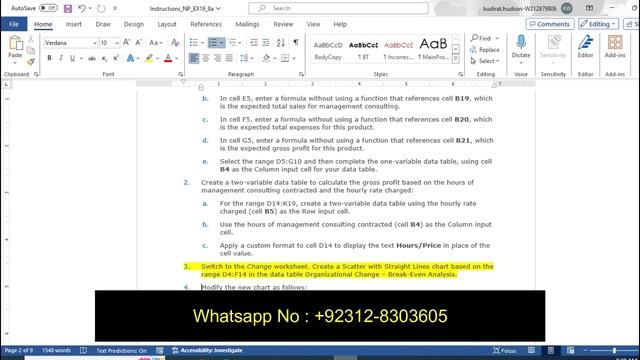The width and height of the screenshot is (640, 360).
Task: Click the Editing mode button
Action: click(598, 24)
